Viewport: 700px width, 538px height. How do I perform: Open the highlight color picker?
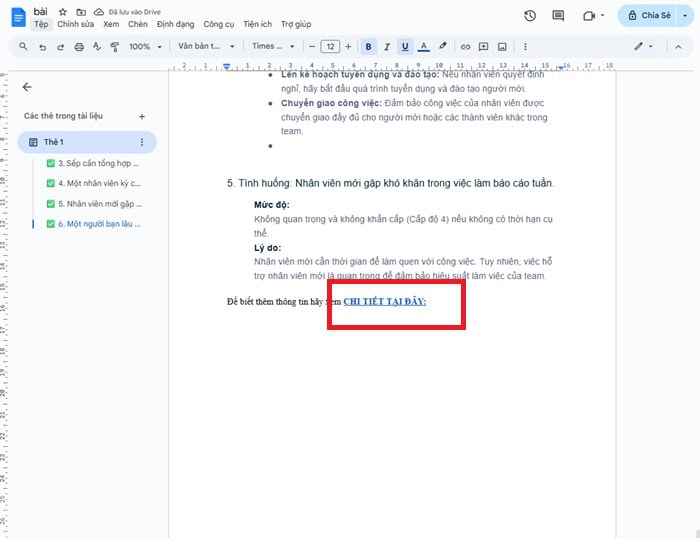442,46
